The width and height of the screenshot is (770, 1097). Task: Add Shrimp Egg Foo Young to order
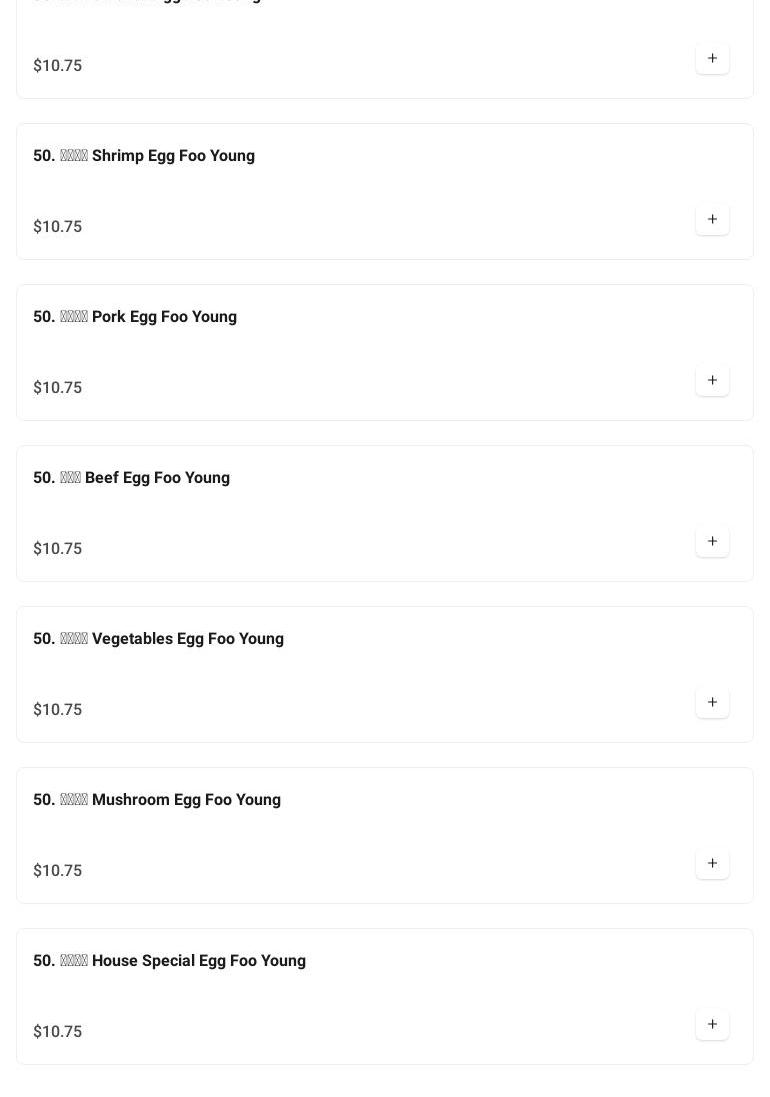click(712, 220)
